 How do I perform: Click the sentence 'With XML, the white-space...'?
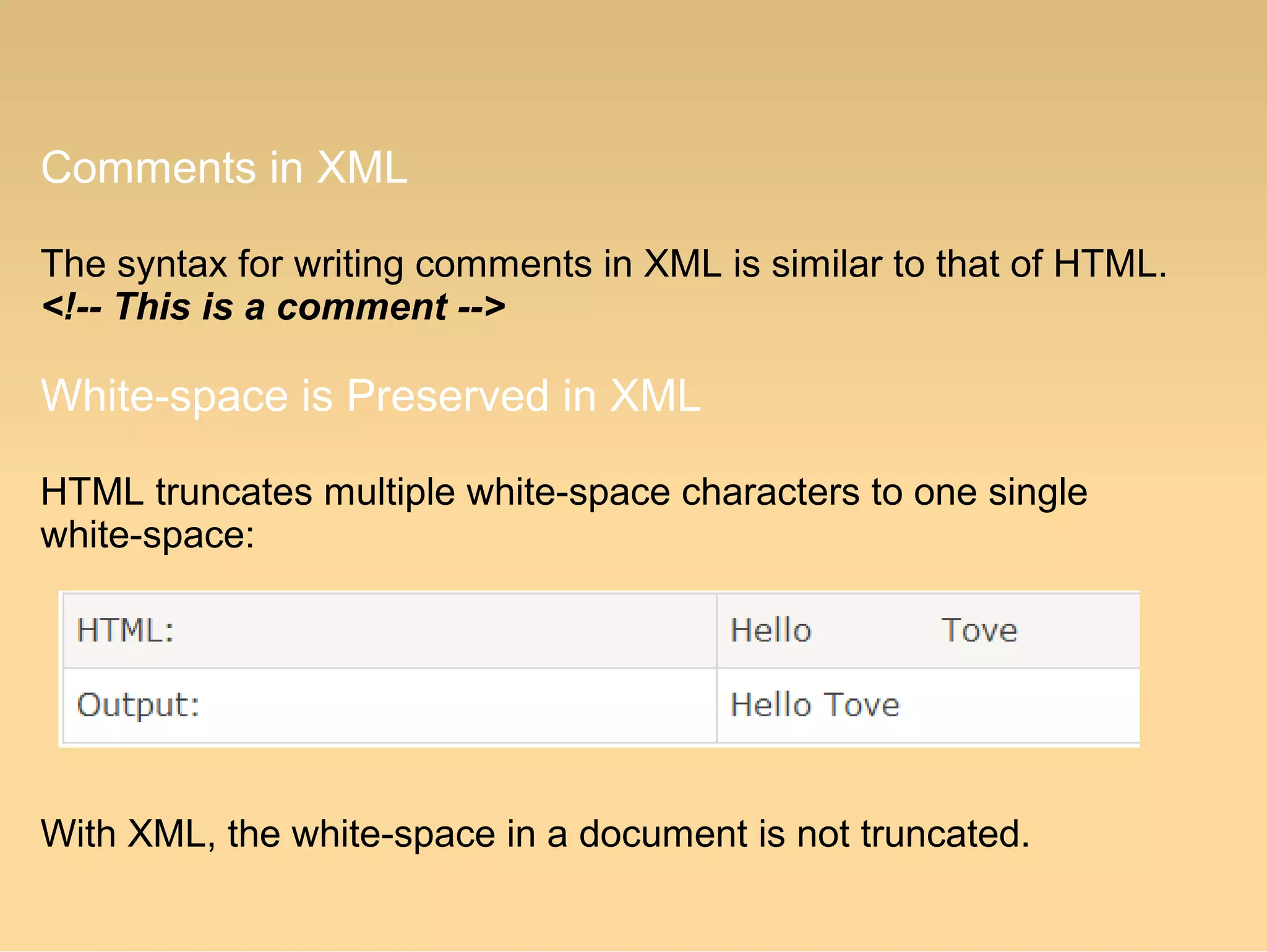click(x=535, y=834)
